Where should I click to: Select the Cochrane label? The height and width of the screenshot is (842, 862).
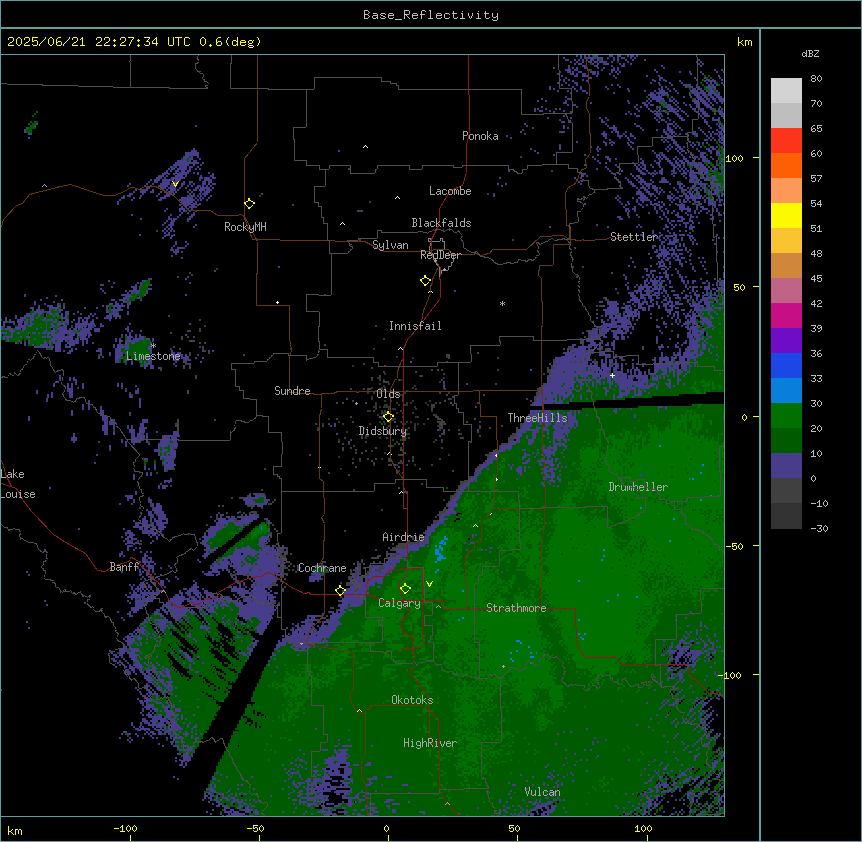pos(322,568)
